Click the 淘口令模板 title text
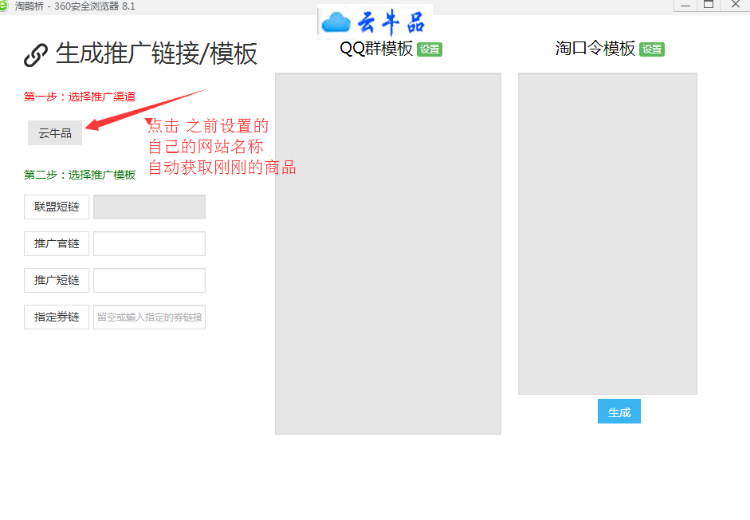The height and width of the screenshot is (520, 750). pyautogui.click(x=595, y=48)
